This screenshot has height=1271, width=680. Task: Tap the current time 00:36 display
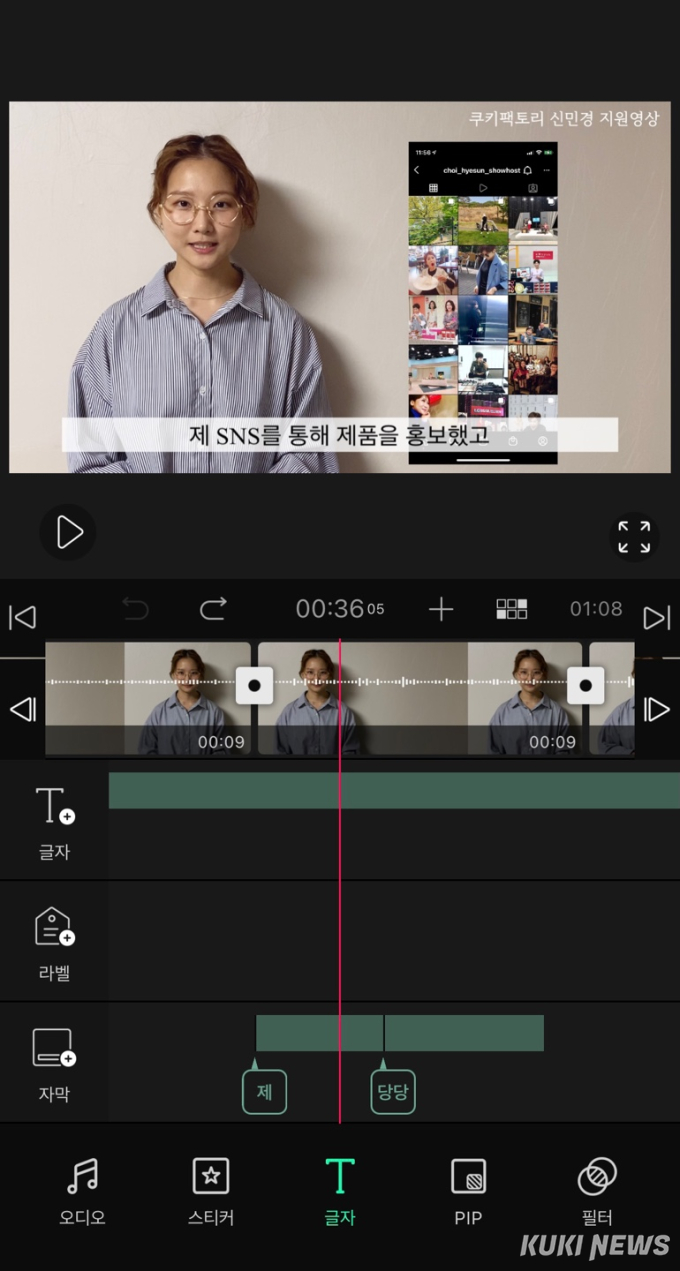coord(339,609)
